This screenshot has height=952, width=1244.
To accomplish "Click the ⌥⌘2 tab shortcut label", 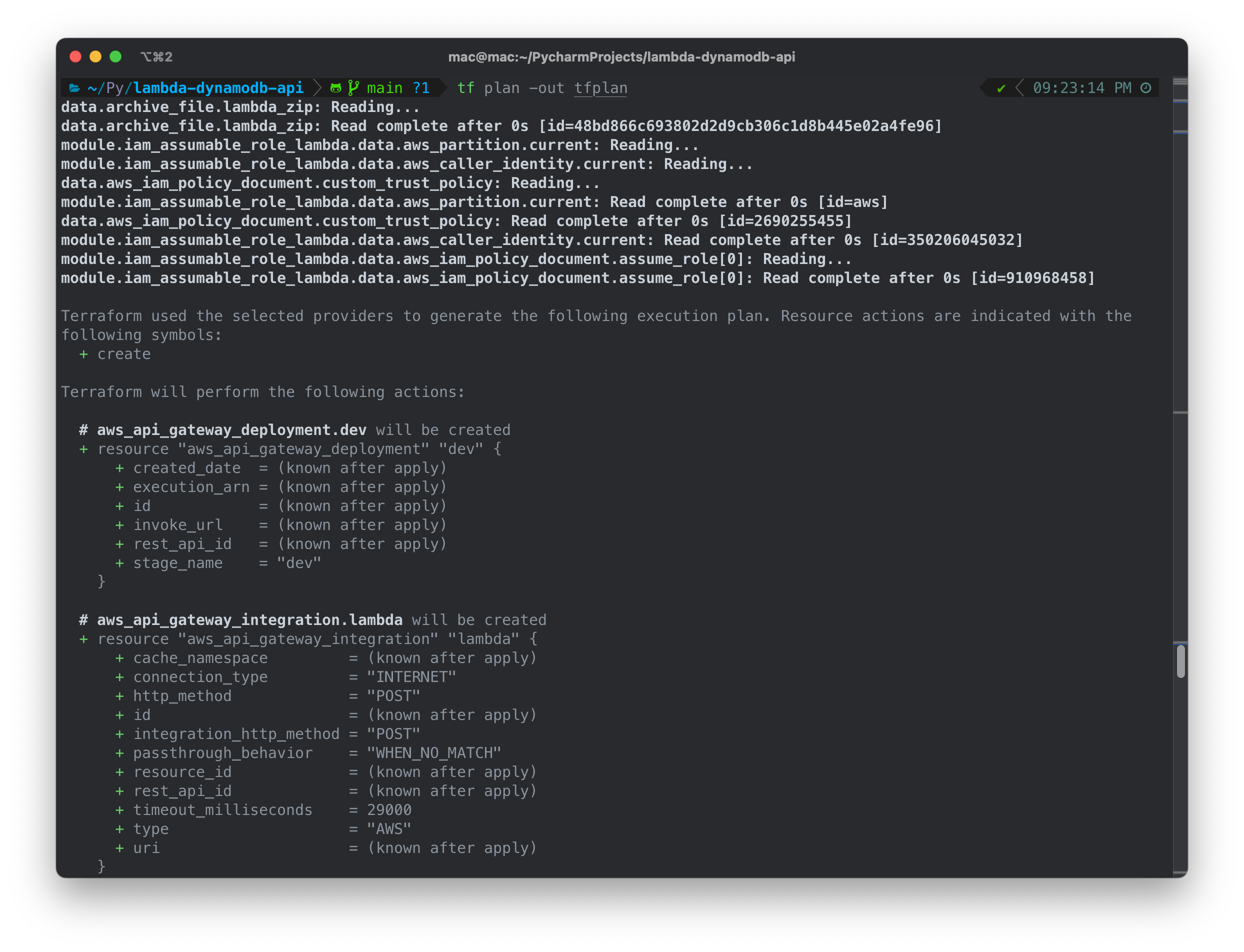I will 156,56.
